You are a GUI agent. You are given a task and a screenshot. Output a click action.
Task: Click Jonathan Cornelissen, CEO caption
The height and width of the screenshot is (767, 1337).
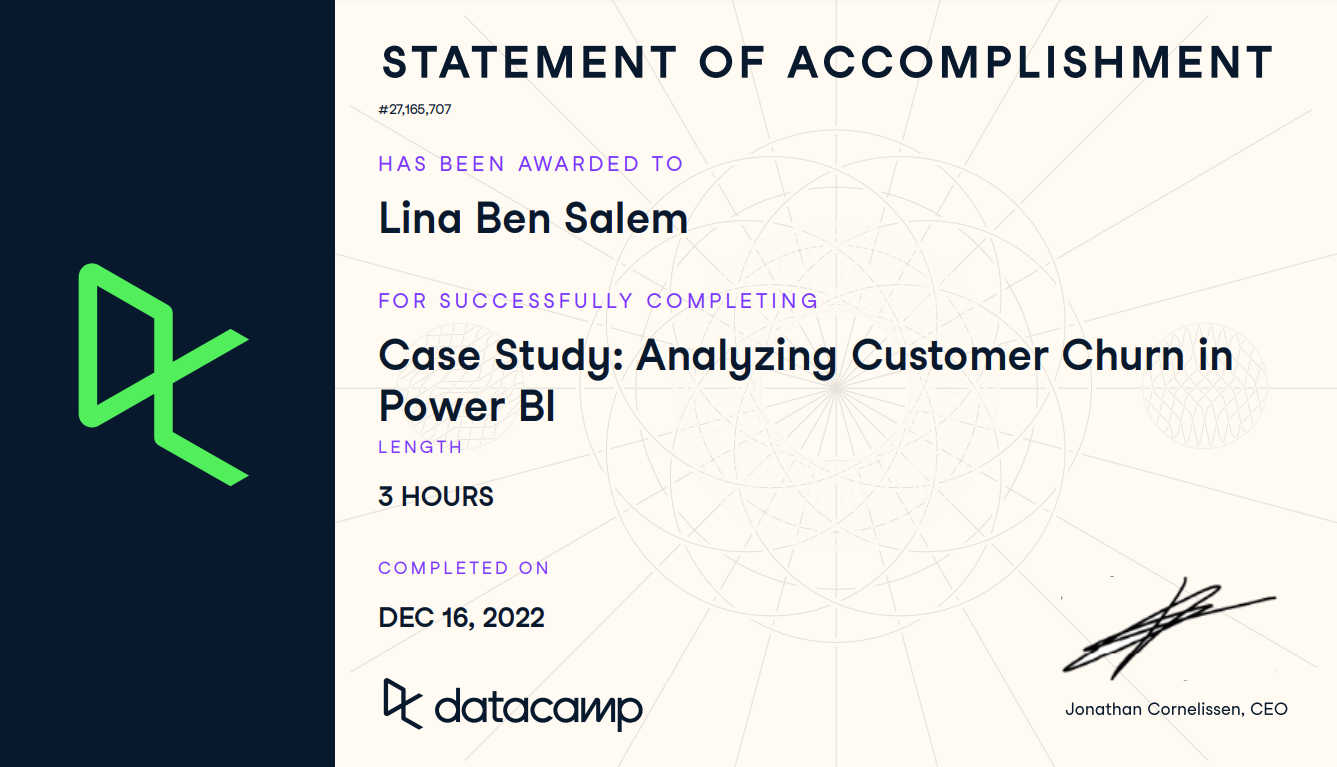[1176, 709]
